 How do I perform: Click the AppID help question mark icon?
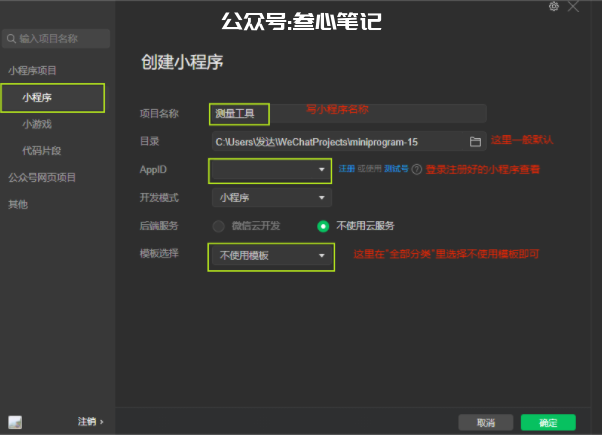pos(417,169)
